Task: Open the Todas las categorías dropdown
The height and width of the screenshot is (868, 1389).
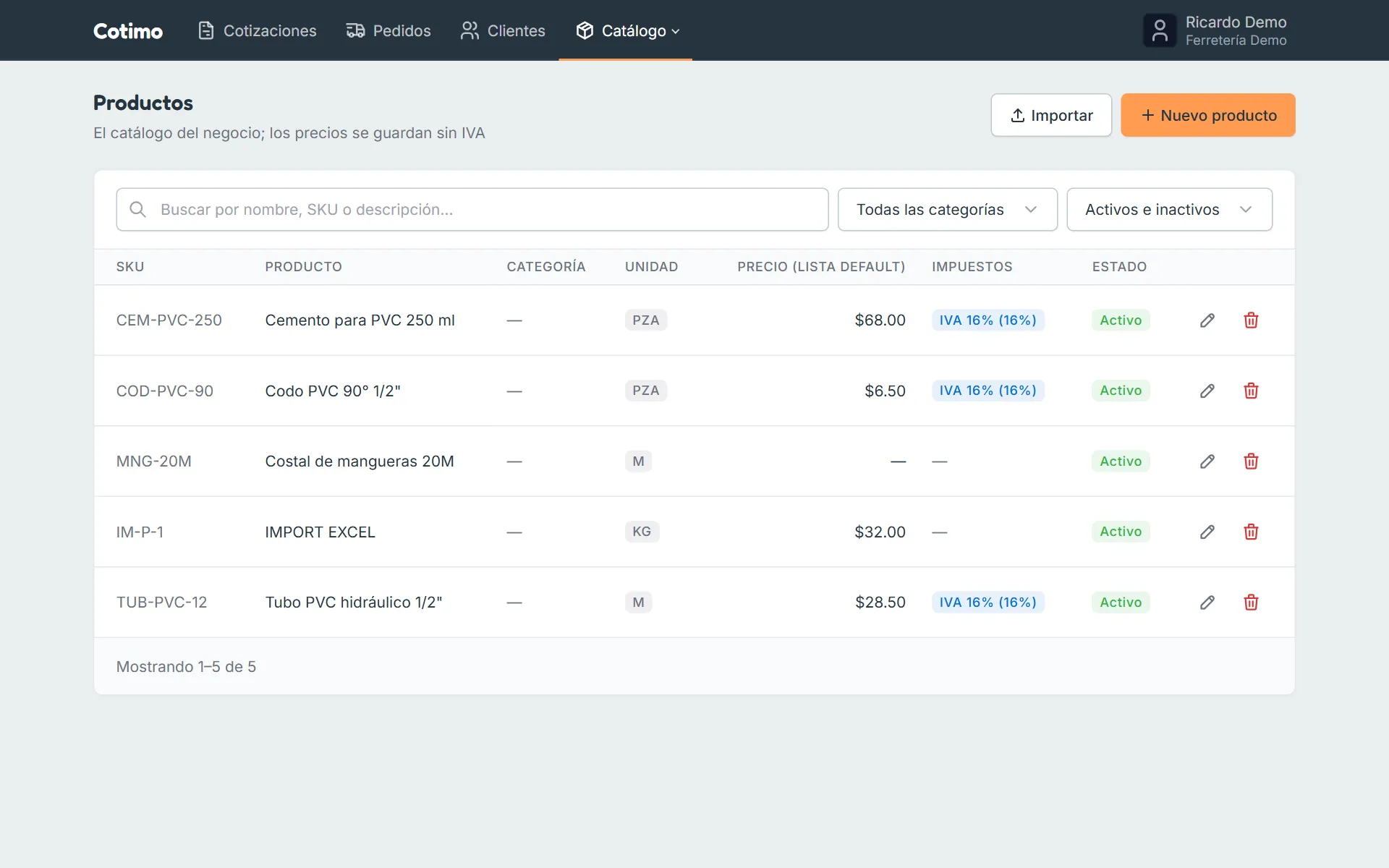Action: pos(948,210)
